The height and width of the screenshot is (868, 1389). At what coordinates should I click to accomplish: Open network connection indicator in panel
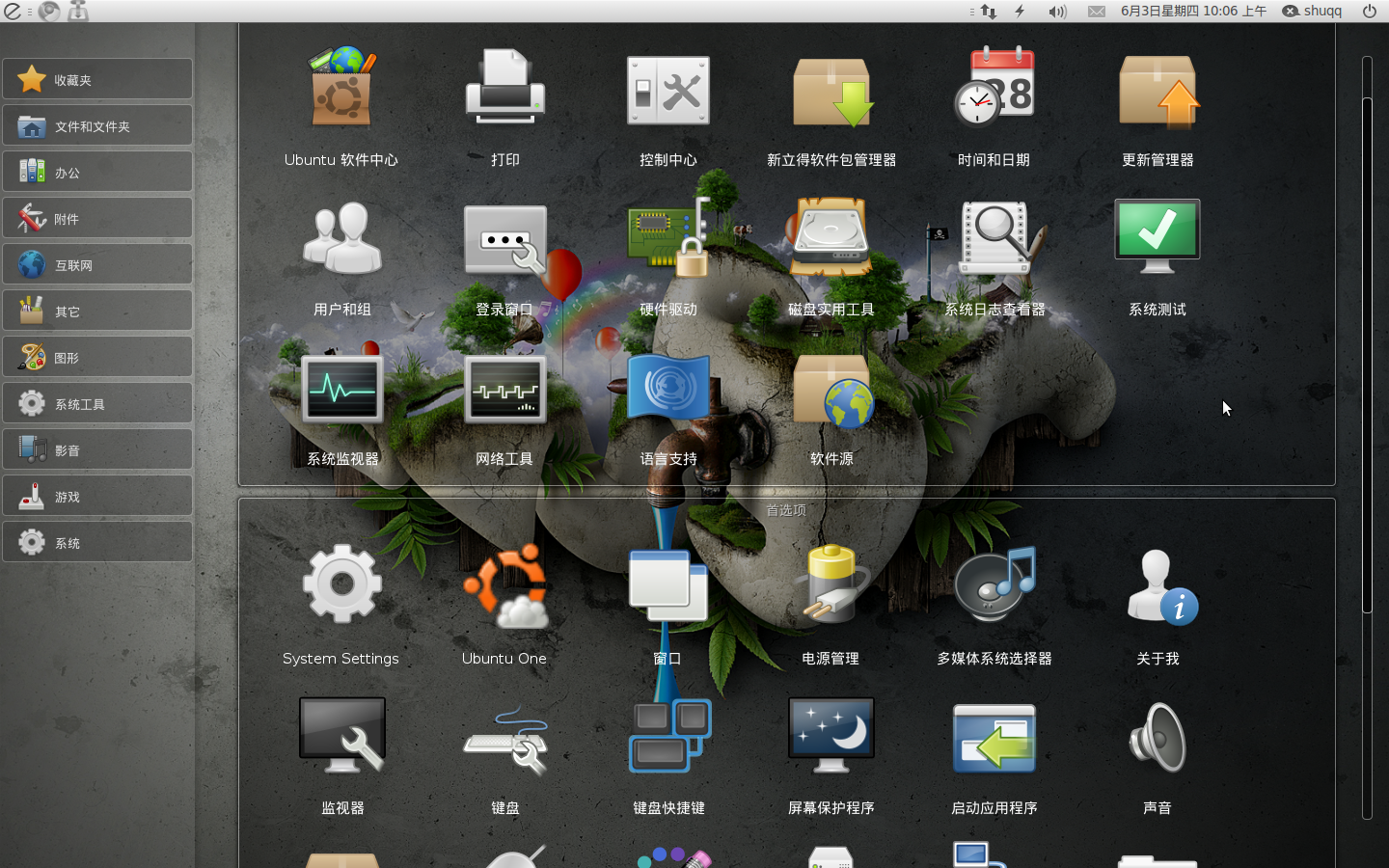pyautogui.click(x=989, y=12)
